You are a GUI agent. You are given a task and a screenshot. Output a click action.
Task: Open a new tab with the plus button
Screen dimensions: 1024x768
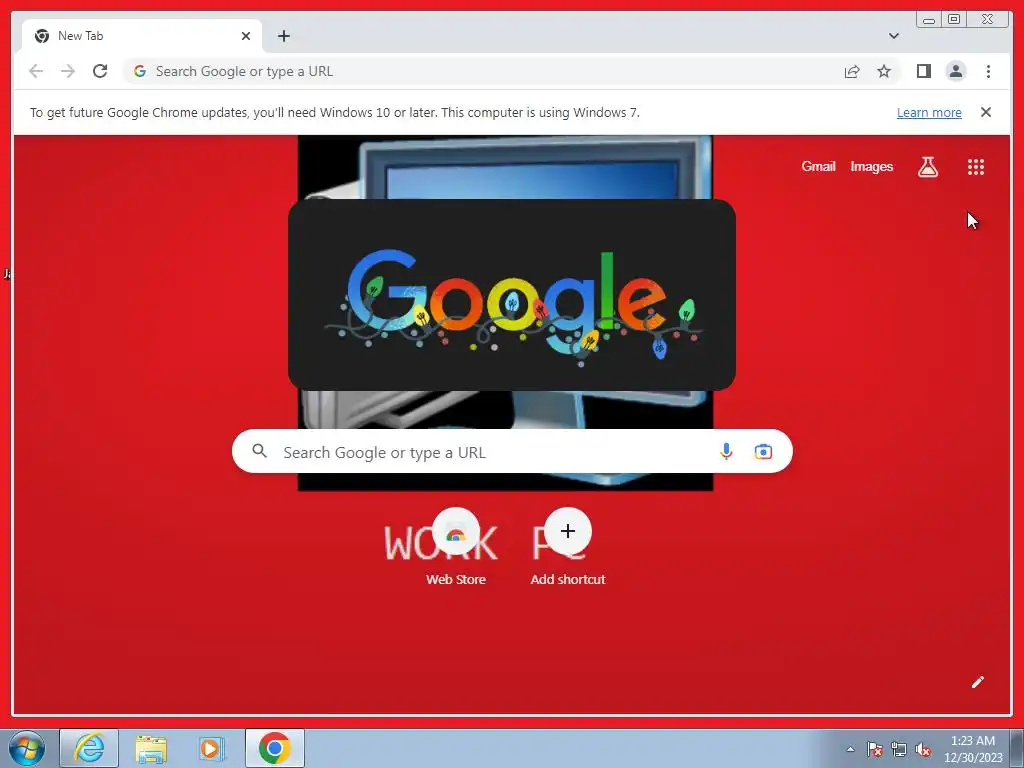[283, 36]
